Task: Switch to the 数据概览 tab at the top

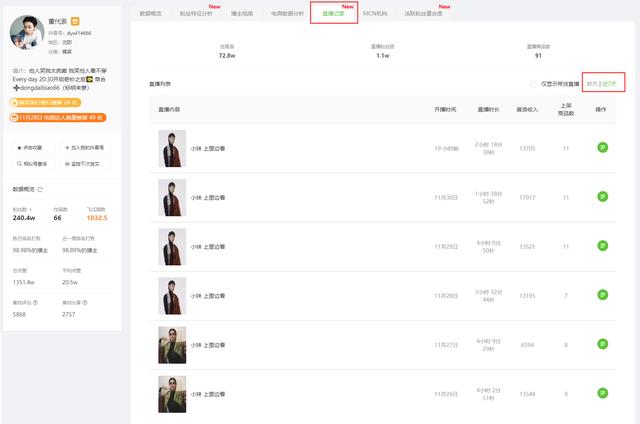Action: 151,13
